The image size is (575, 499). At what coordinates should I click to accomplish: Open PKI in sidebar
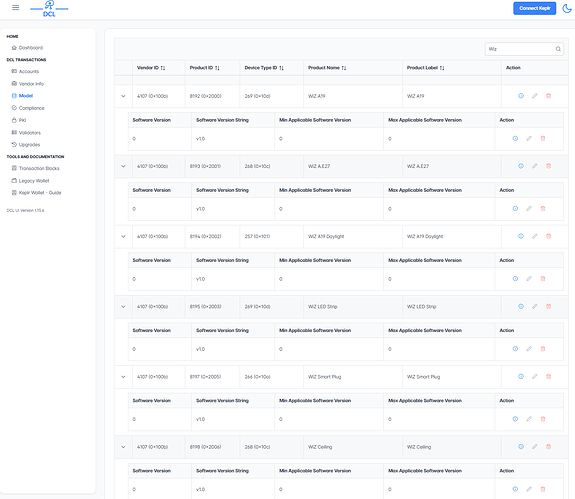click(x=19, y=120)
